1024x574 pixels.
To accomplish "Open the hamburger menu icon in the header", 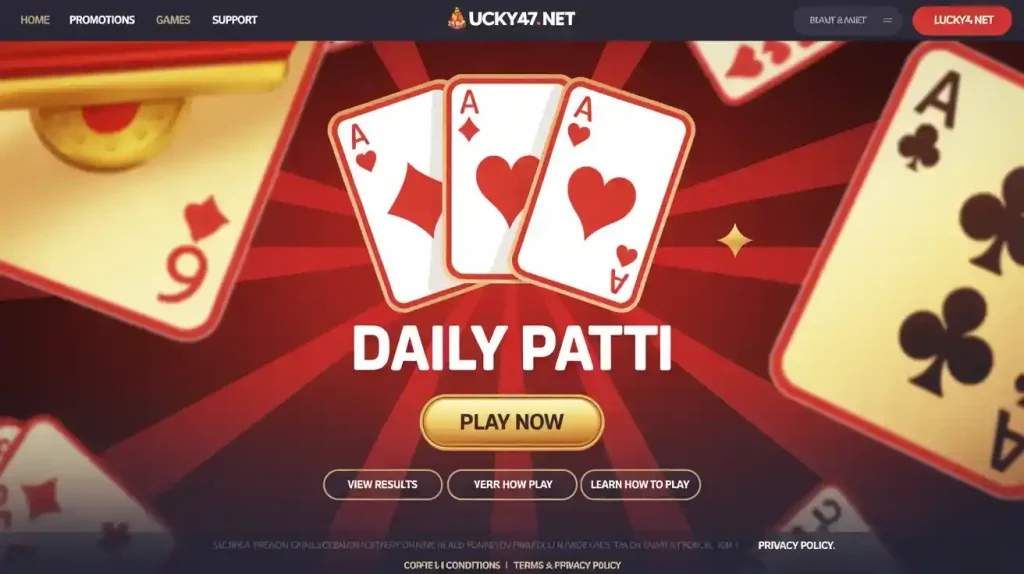I will [x=887, y=20].
